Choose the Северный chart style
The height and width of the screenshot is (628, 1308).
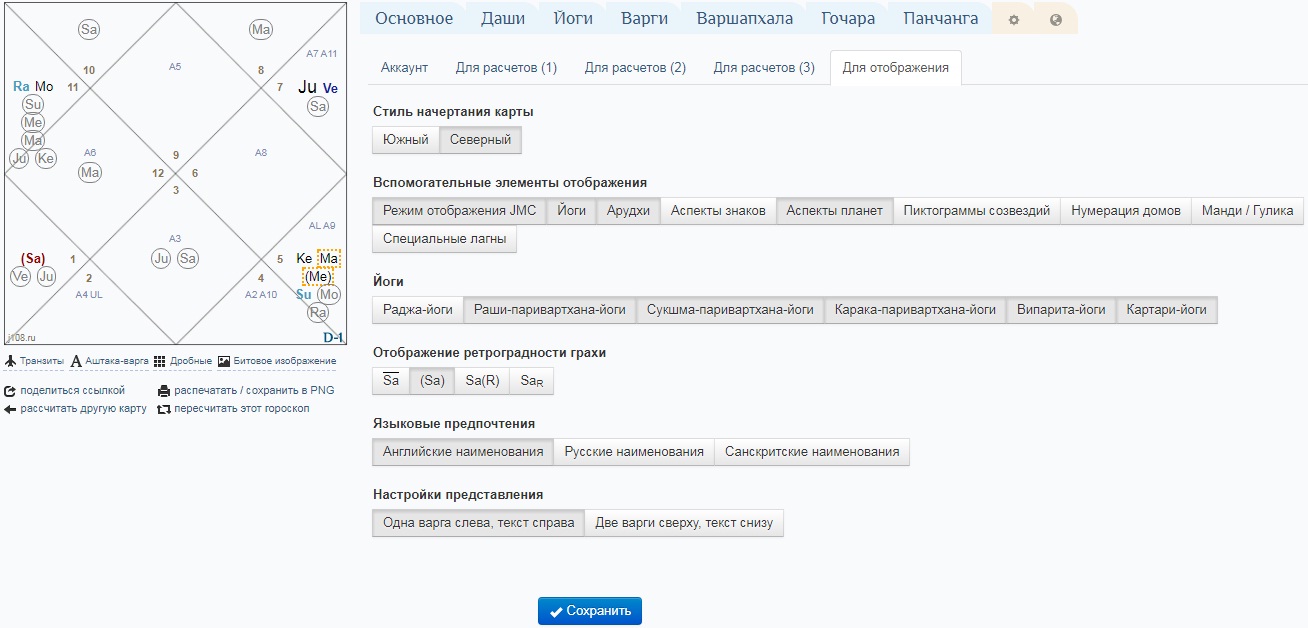[x=481, y=140]
